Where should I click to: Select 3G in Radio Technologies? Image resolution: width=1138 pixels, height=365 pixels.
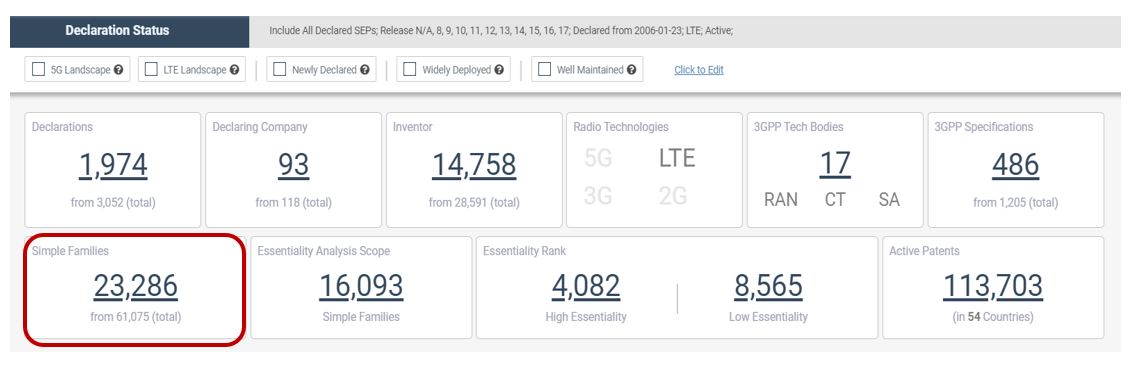coord(598,196)
